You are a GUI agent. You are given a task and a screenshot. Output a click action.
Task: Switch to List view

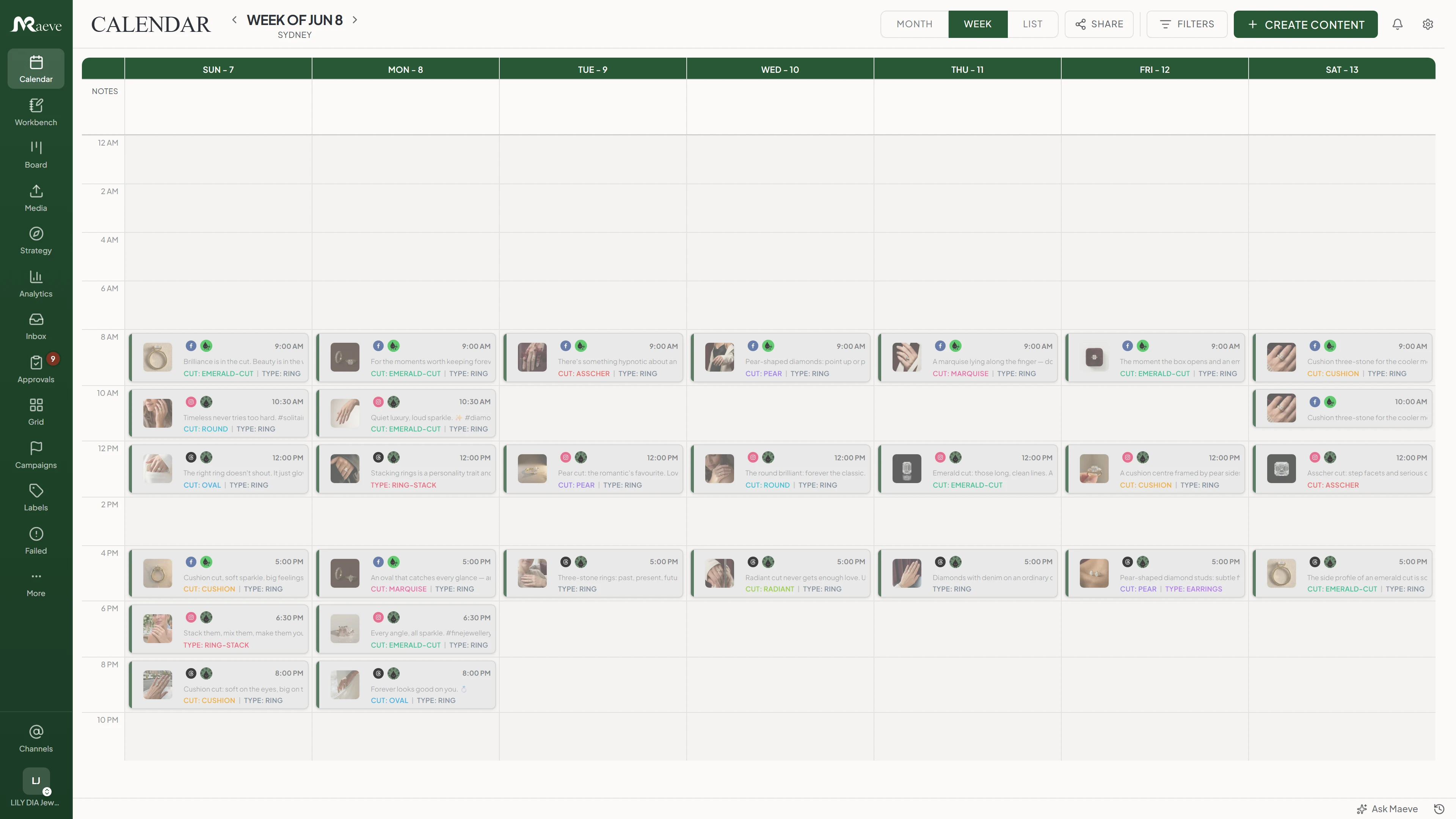1032,24
